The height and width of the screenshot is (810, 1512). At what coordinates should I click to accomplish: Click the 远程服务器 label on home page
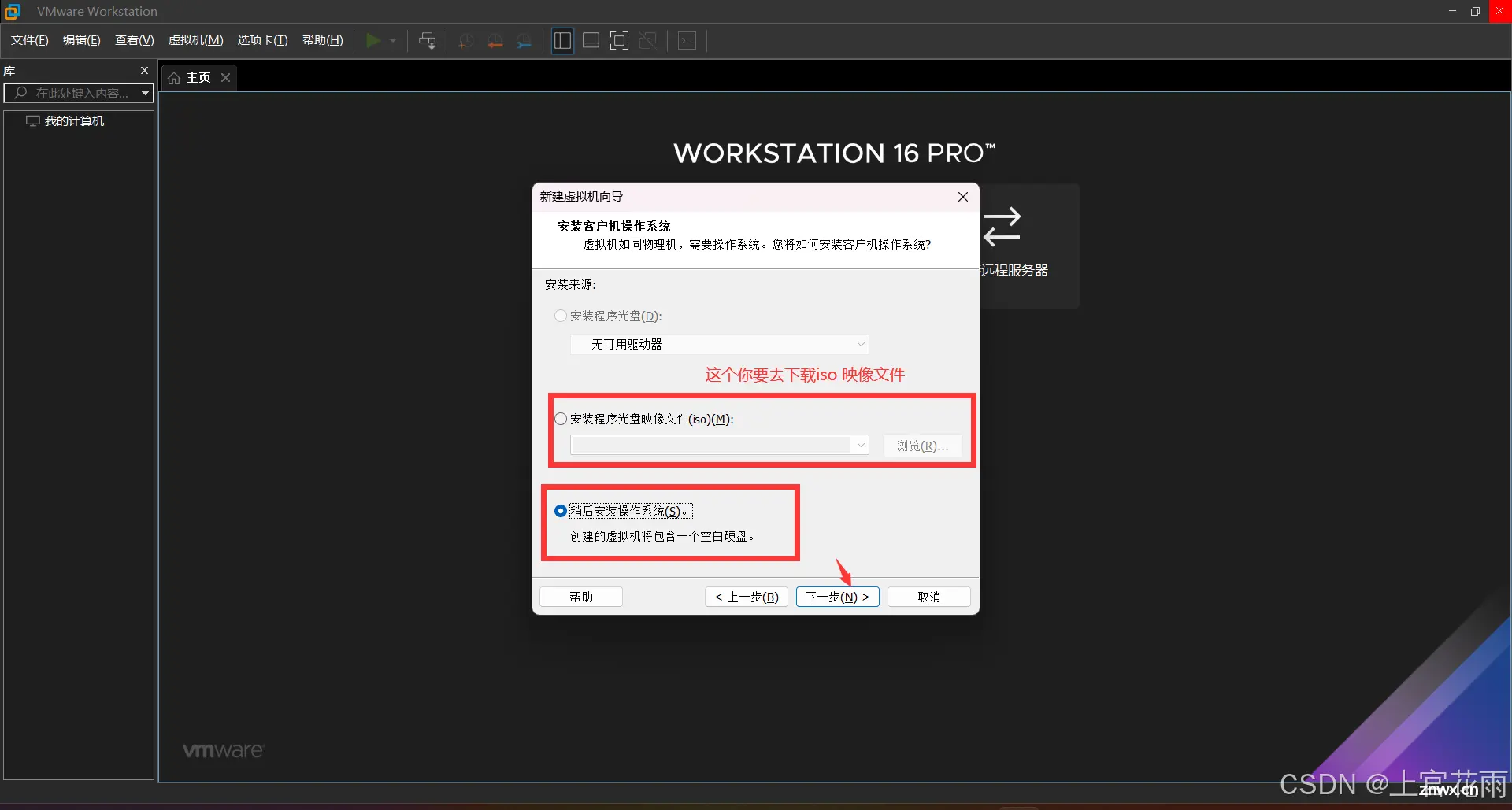[x=1015, y=270]
